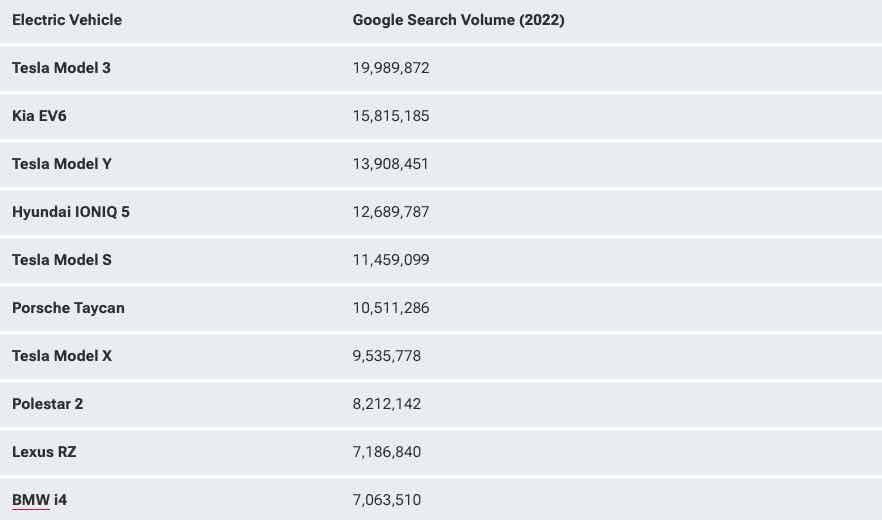Viewport: 882px width, 520px height.
Task: Click the 15,815,185 search volume cell
Action: click(x=391, y=116)
